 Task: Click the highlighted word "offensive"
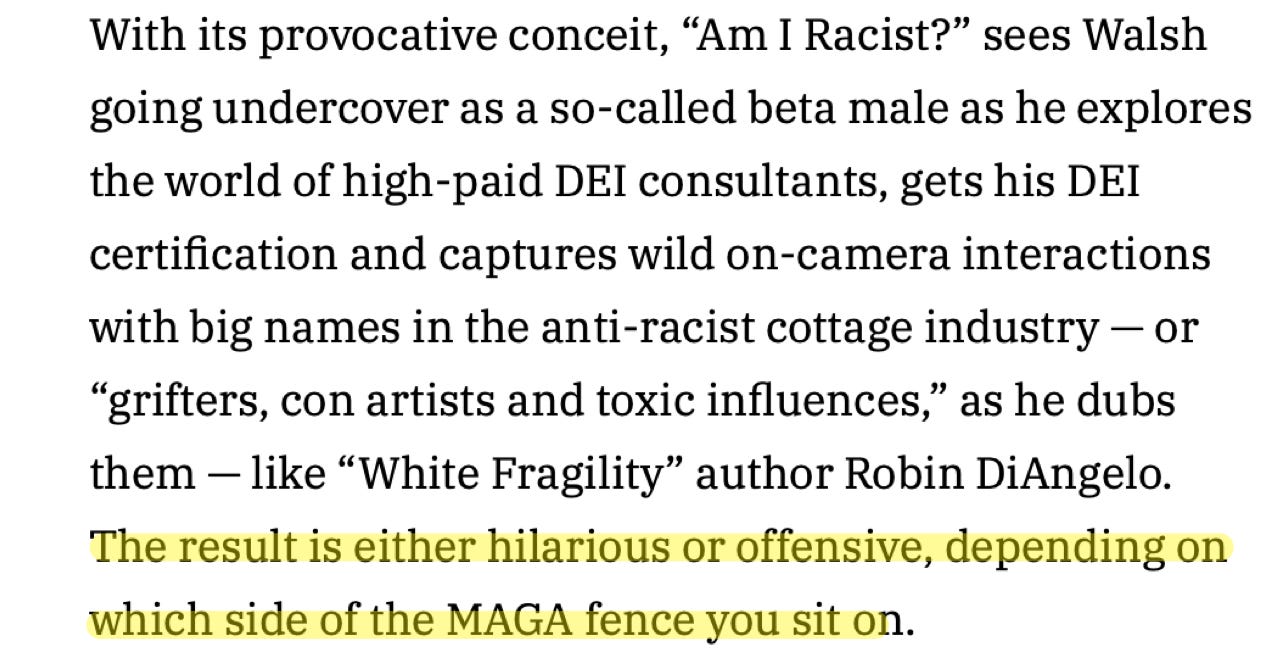(x=835, y=548)
